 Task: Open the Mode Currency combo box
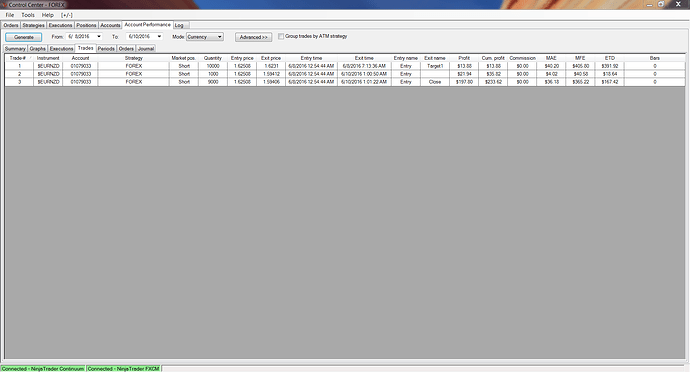click(x=205, y=37)
